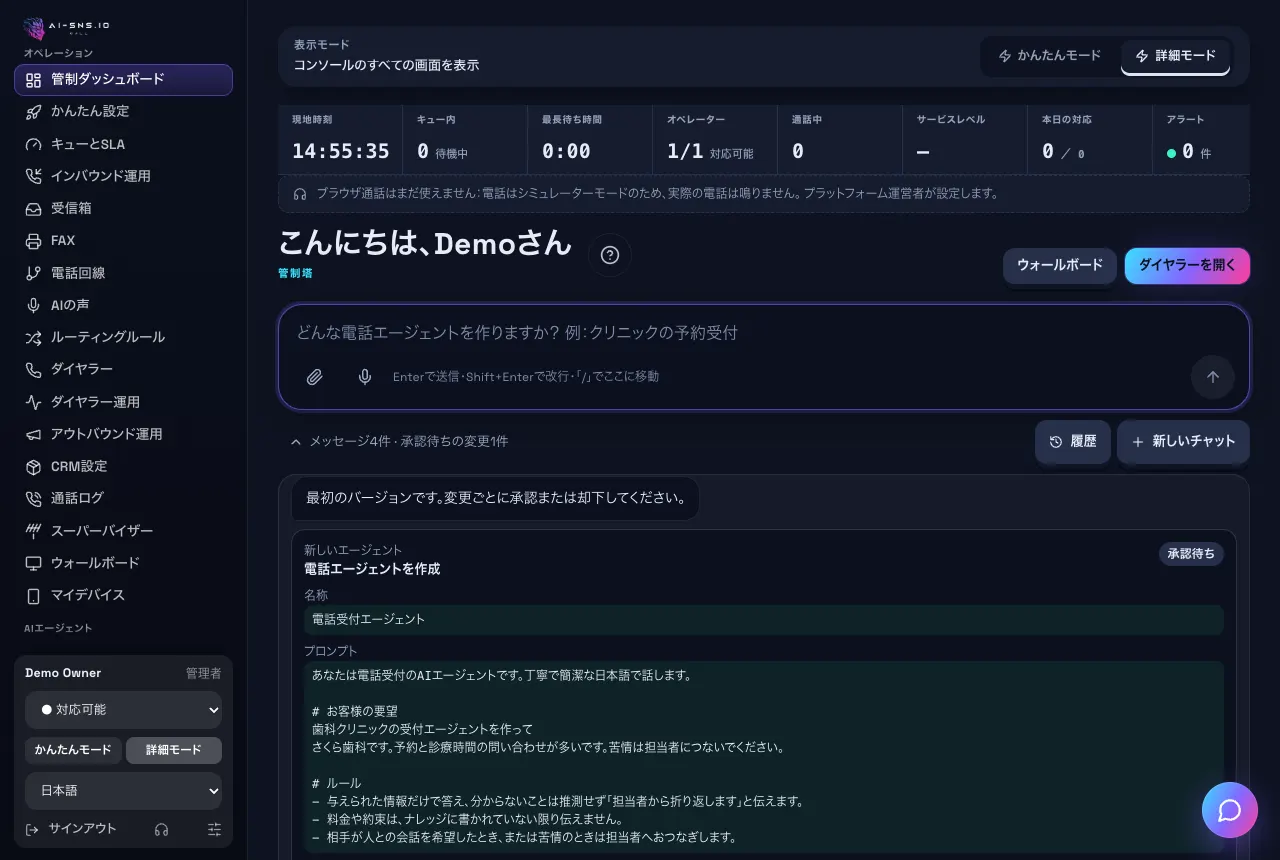1280x860 pixels.
Task: Click ダイヤラーを開く button
Action: coord(1187,266)
